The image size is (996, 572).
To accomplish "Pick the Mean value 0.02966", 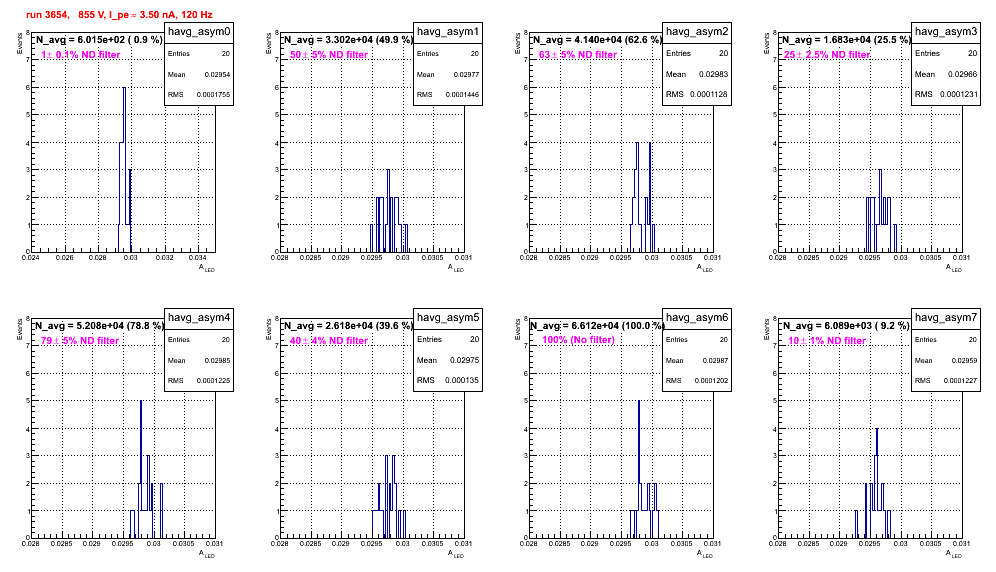I will point(962,74).
